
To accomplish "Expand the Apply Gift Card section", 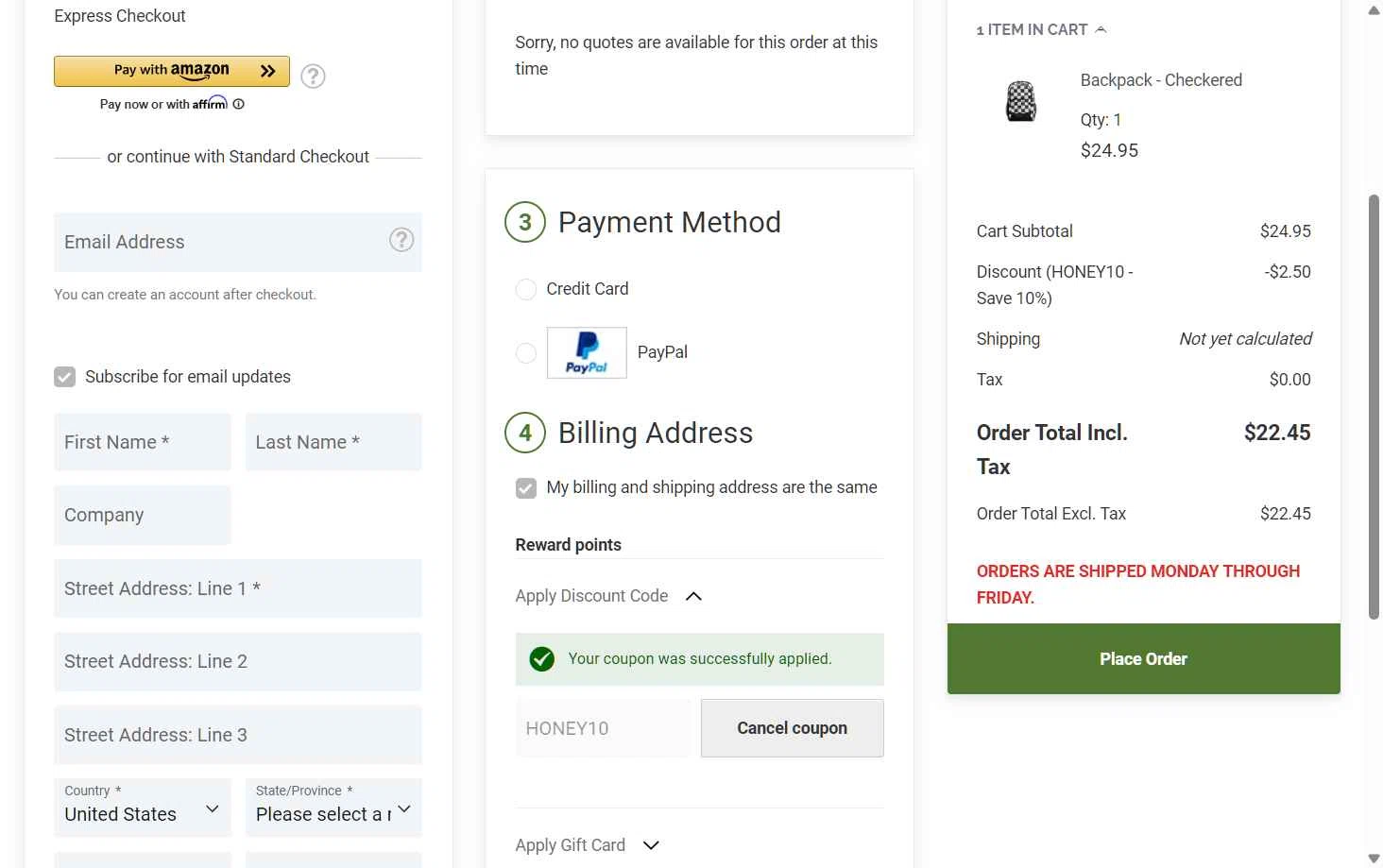I will [651, 845].
